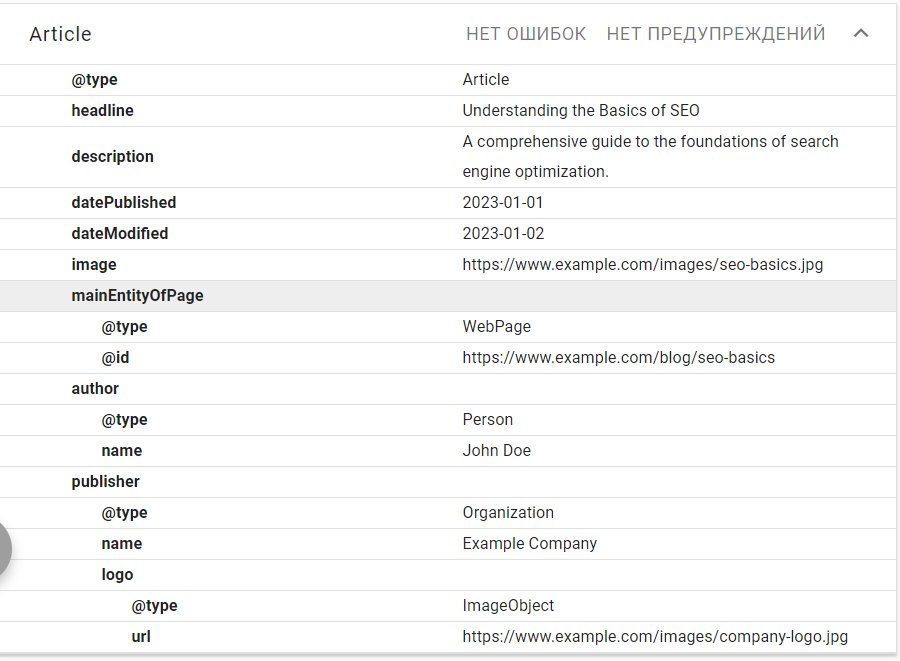Click the НЕТ ОШИБОК status label

point(526,34)
